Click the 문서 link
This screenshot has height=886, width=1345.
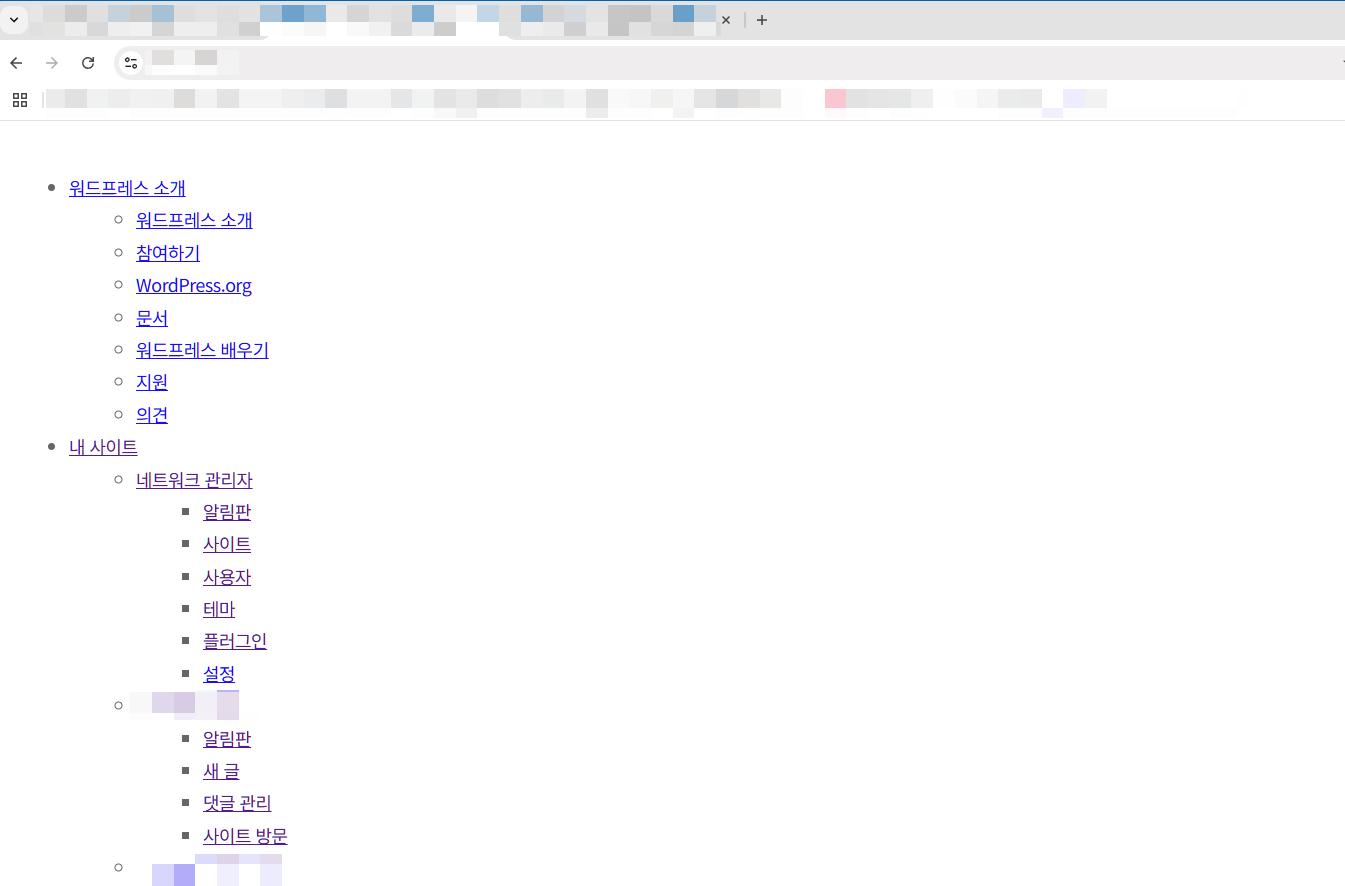pos(151,318)
